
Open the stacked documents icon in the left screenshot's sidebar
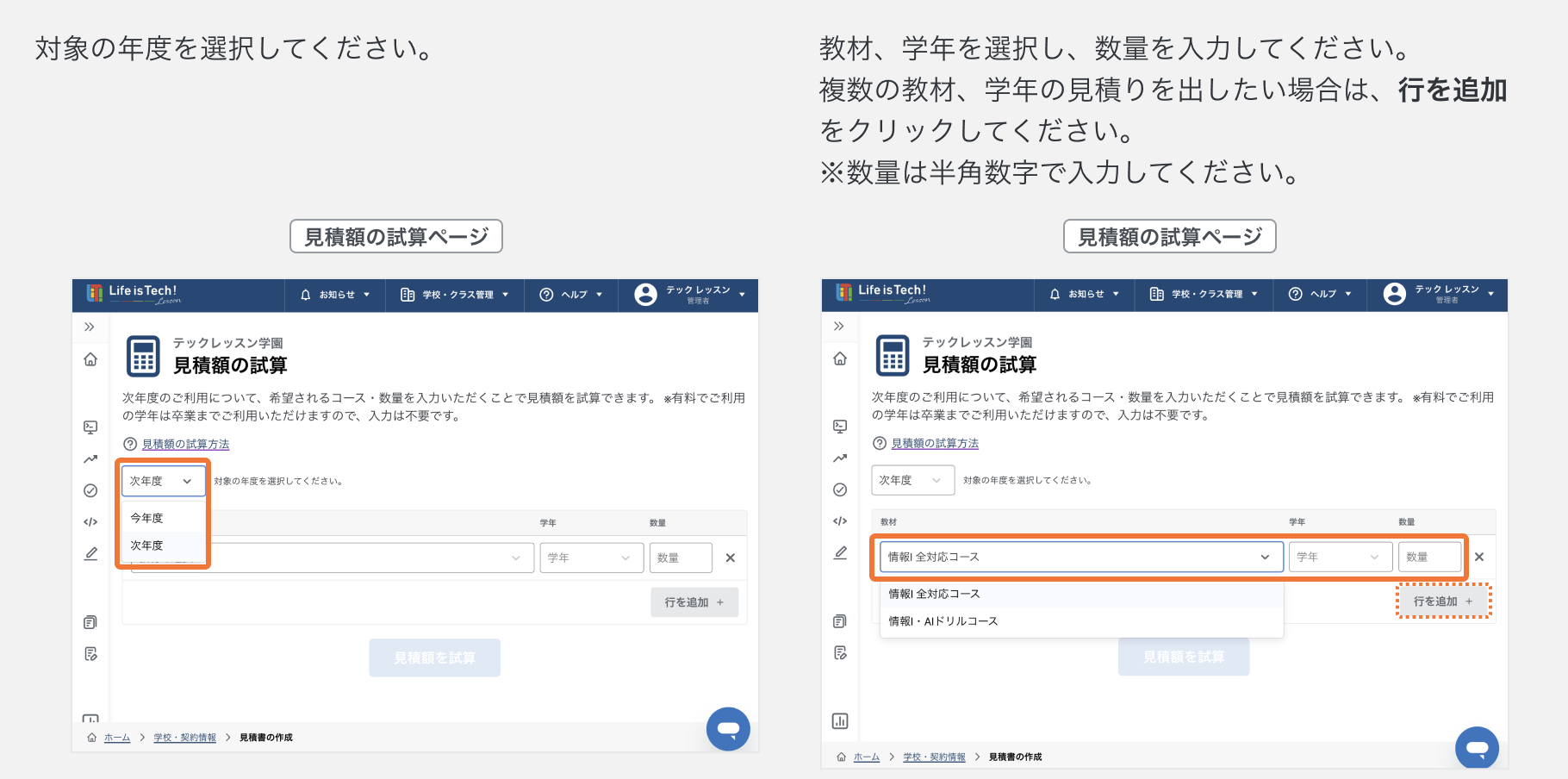coord(90,622)
